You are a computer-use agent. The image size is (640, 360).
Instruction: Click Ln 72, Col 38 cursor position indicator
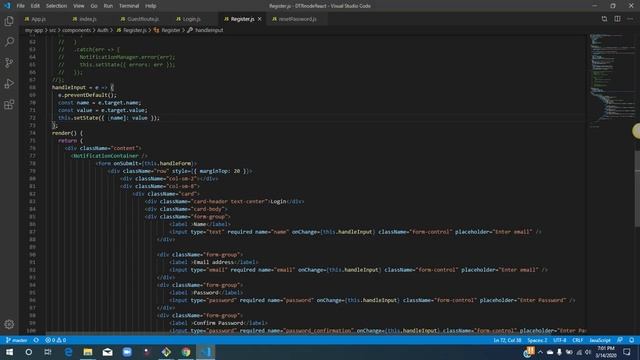point(507,340)
